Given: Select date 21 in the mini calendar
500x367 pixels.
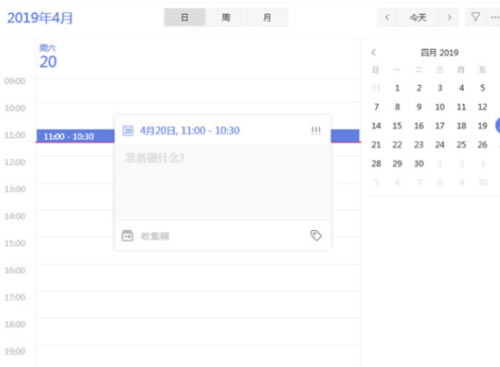Looking at the screenshot, I should click(376, 145).
